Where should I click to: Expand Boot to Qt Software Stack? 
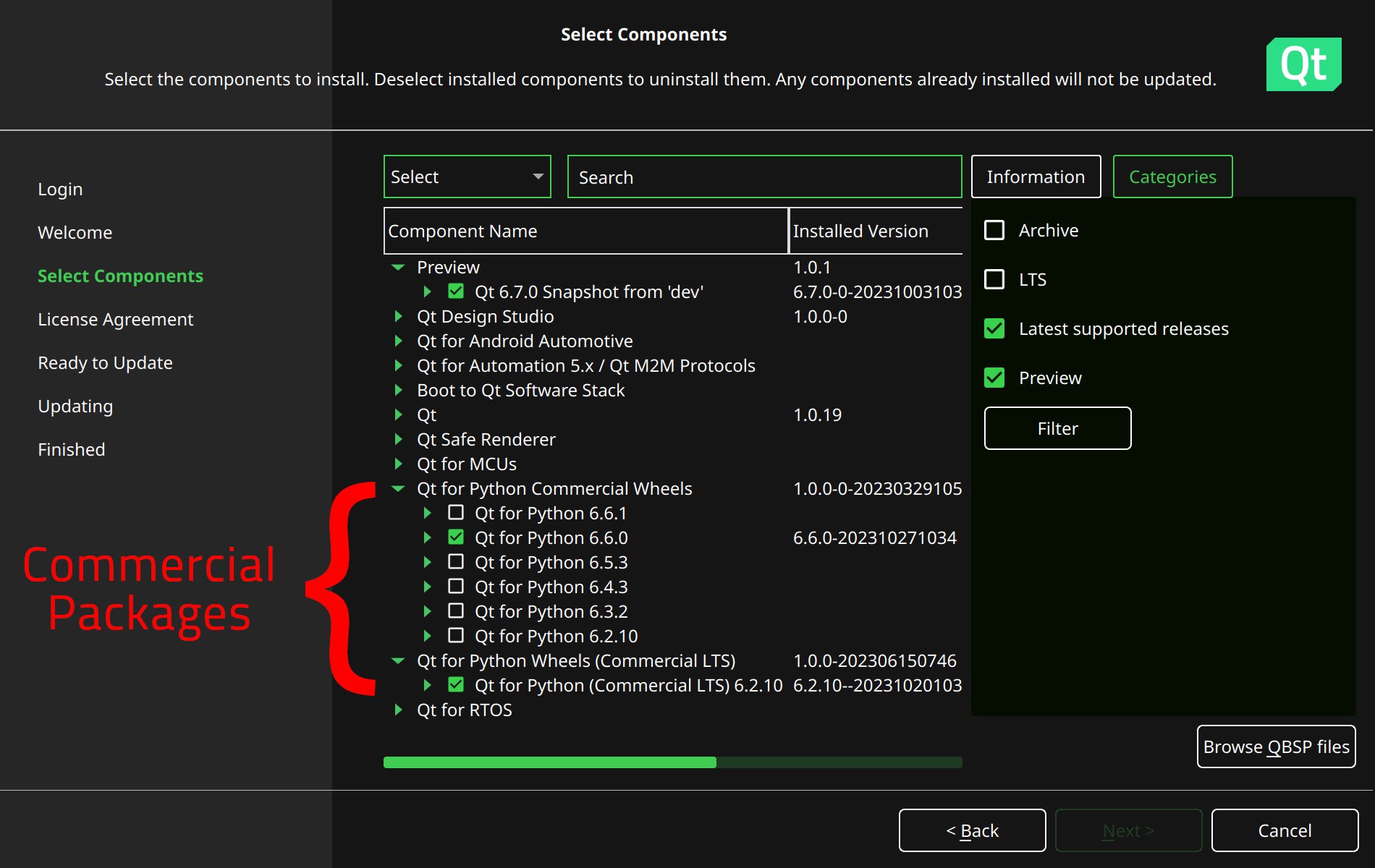tap(398, 391)
